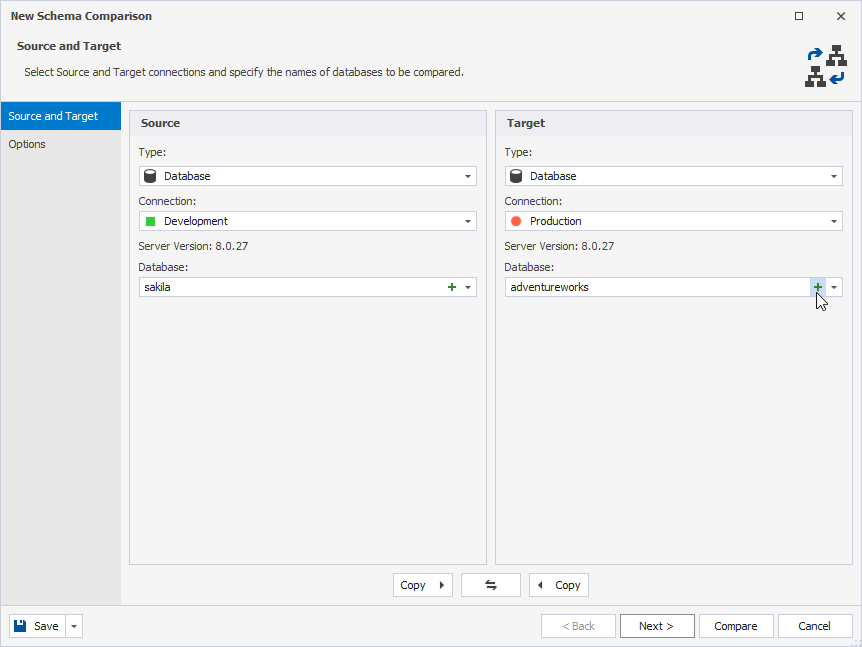Expand the Source Database list arrow
This screenshot has height=647, width=862.
(x=468, y=287)
